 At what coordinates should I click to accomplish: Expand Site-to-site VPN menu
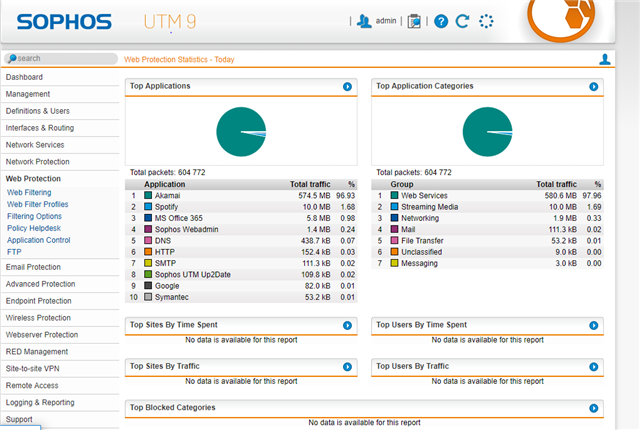tap(60, 368)
